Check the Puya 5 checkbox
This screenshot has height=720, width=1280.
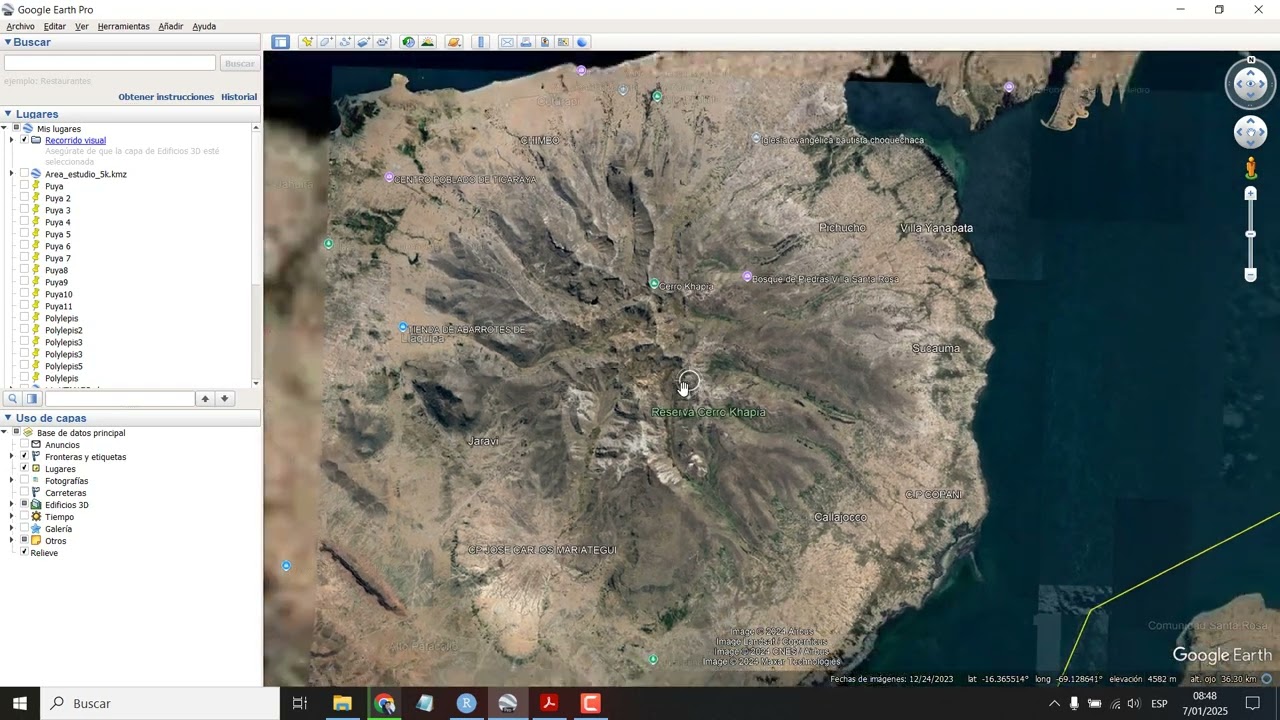(x=24, y=234)
